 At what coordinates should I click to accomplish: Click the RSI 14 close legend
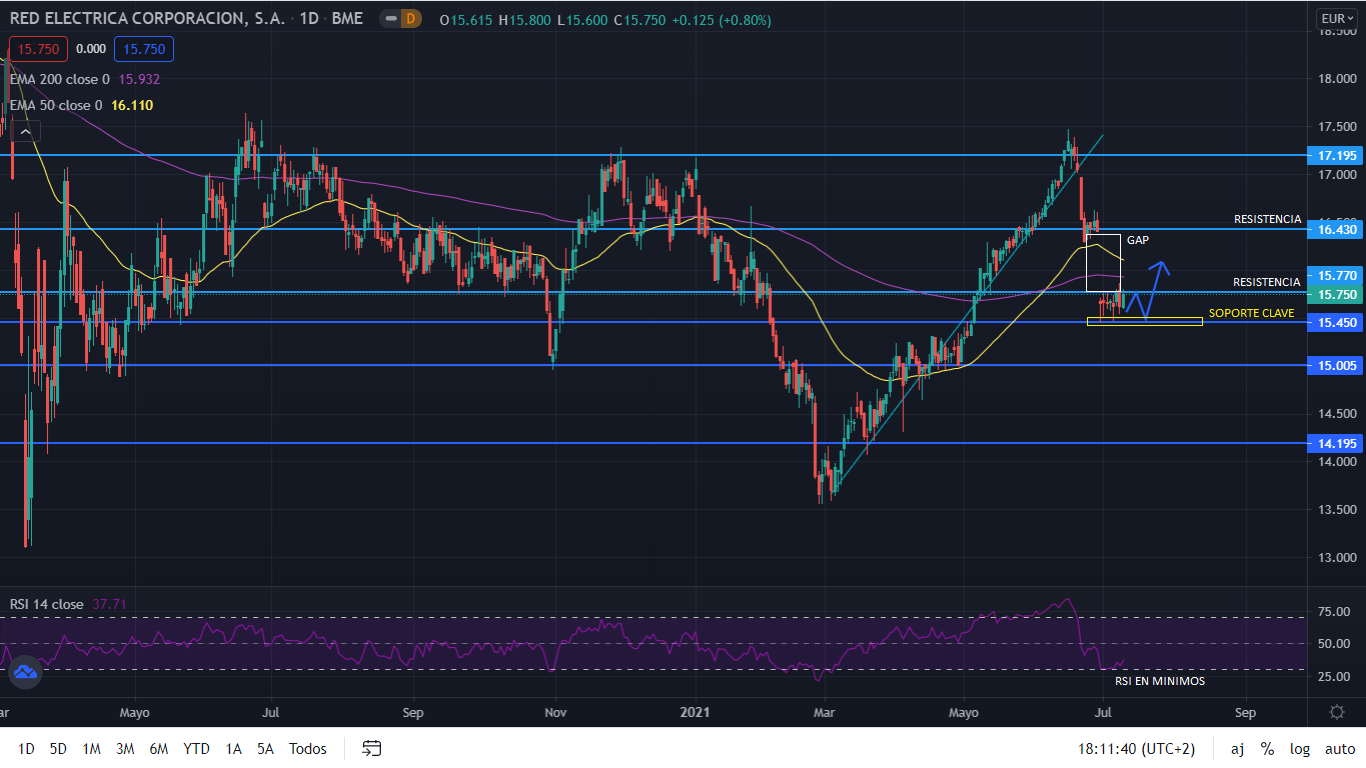point(47,604)
